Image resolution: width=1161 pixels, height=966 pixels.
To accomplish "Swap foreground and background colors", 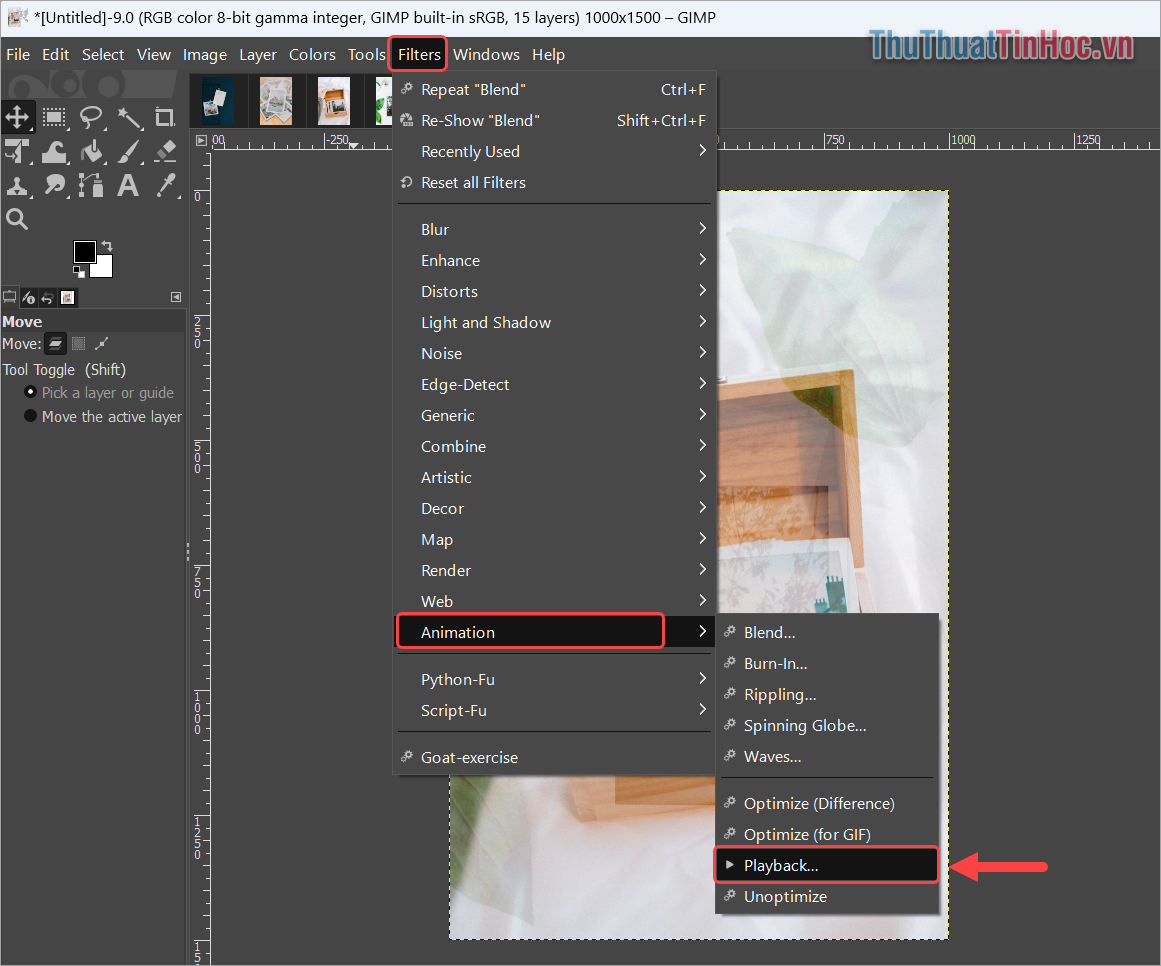I will coord(107,246).
